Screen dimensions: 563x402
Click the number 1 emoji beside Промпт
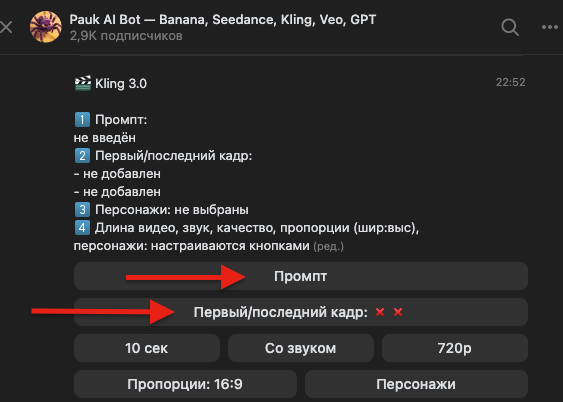(82, 120)
